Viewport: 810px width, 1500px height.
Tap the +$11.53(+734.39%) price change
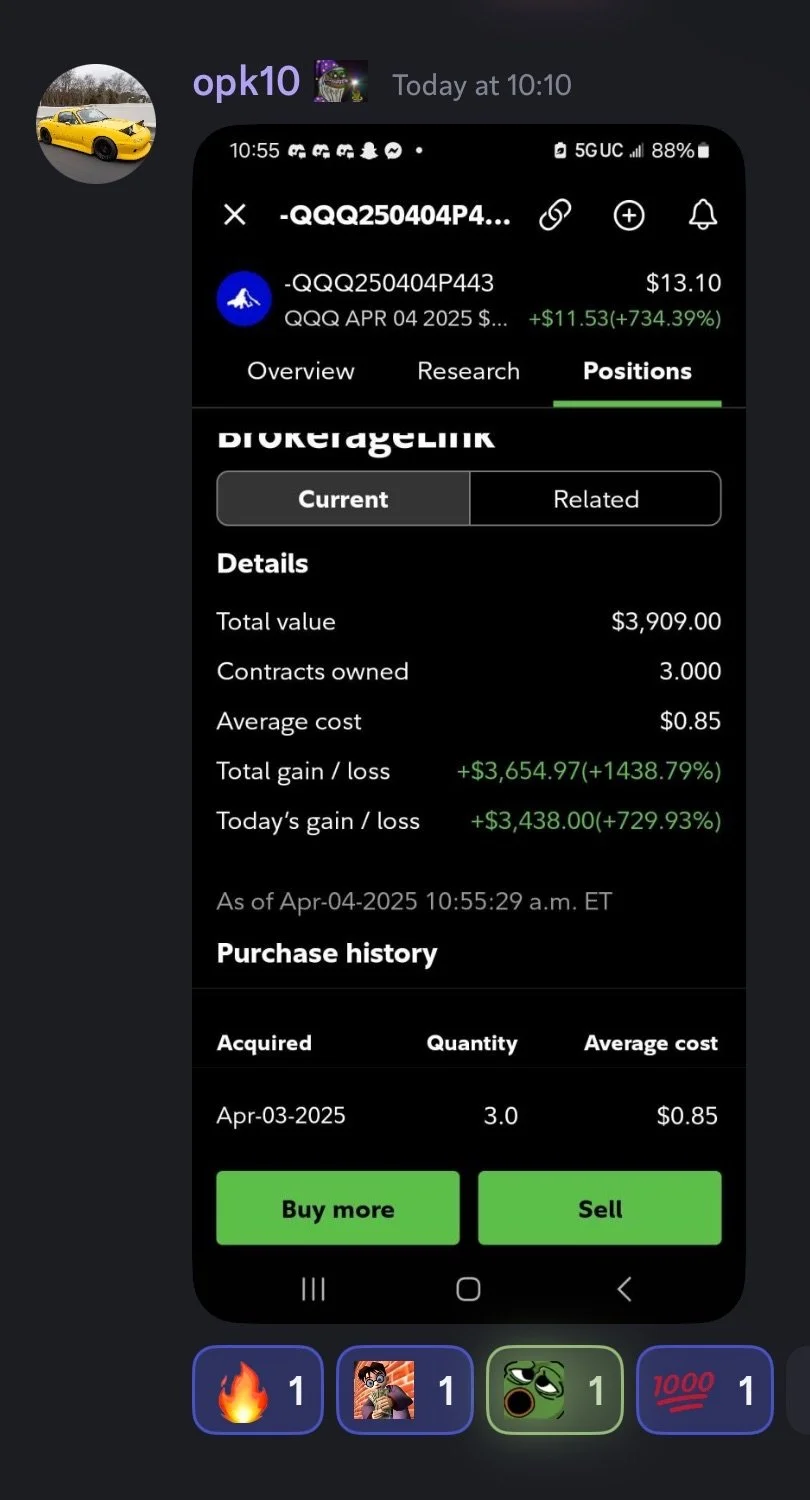[x=625, y=319]
